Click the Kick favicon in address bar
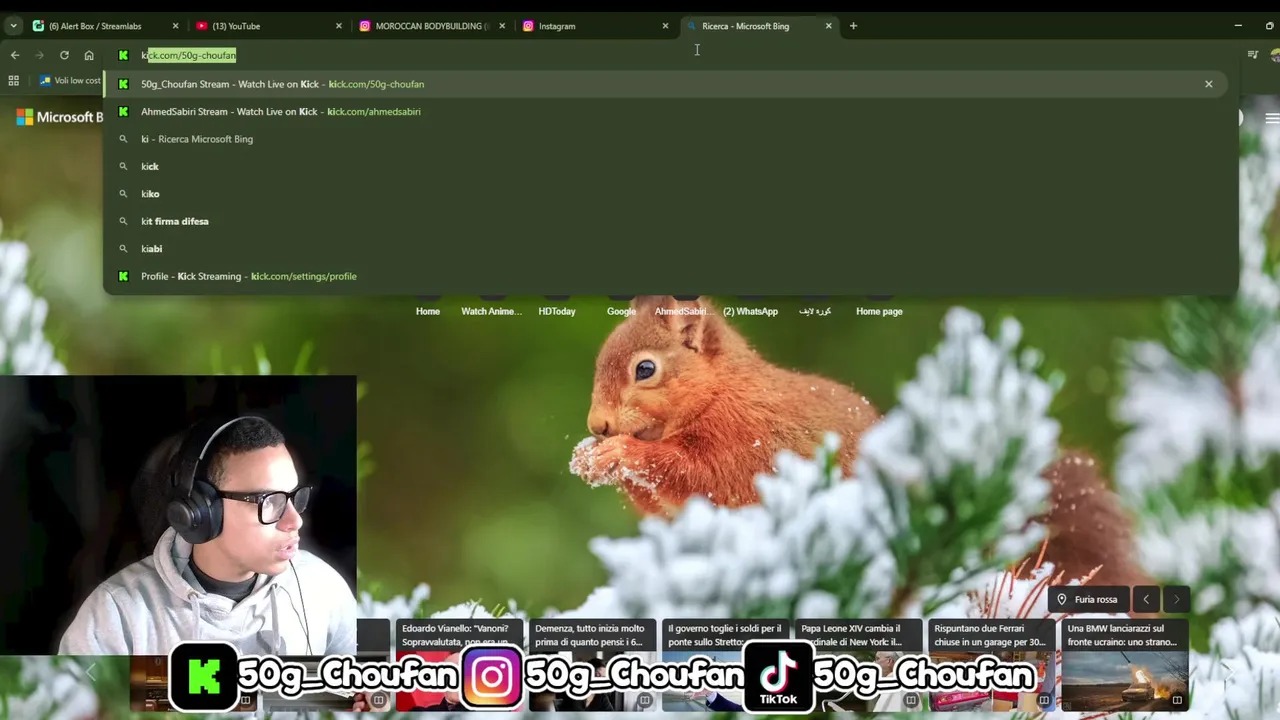 pos(123,55)
